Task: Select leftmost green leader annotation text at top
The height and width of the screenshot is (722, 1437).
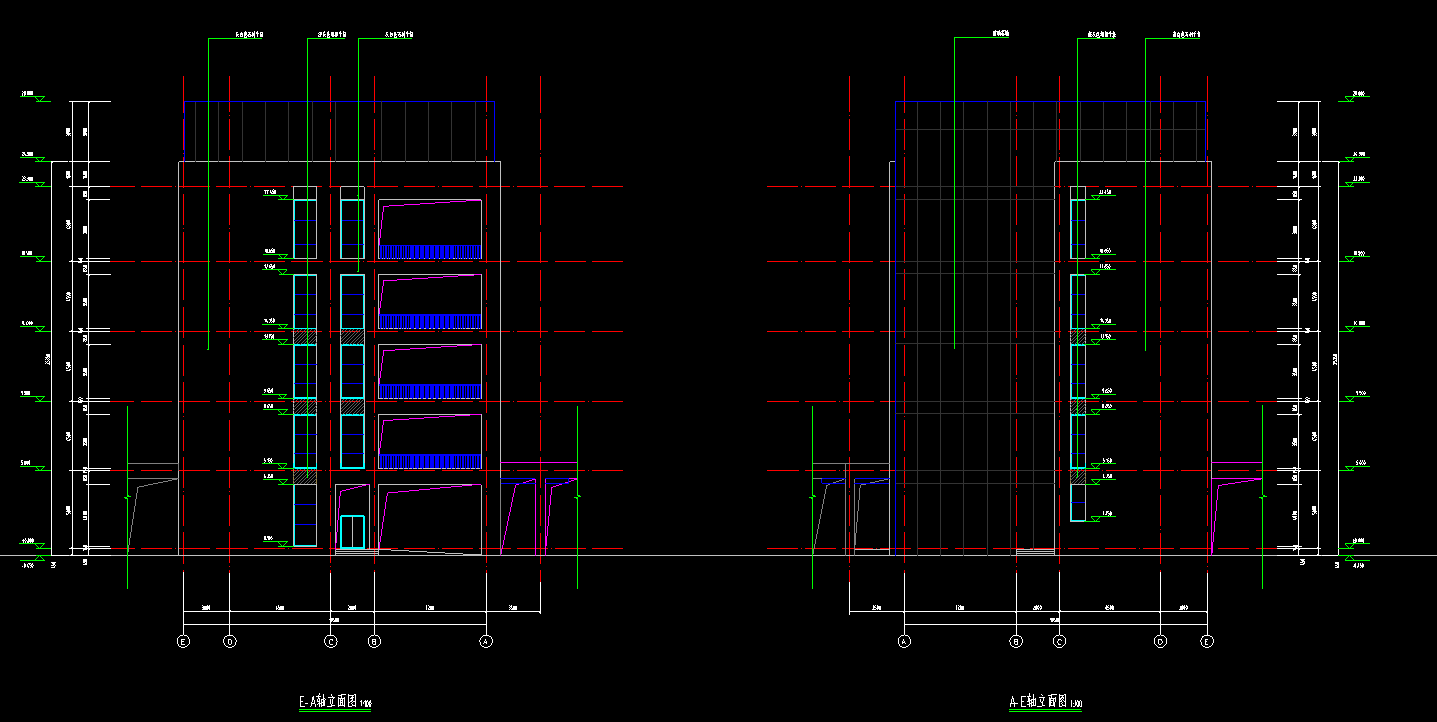Action: tap(249, 35)
